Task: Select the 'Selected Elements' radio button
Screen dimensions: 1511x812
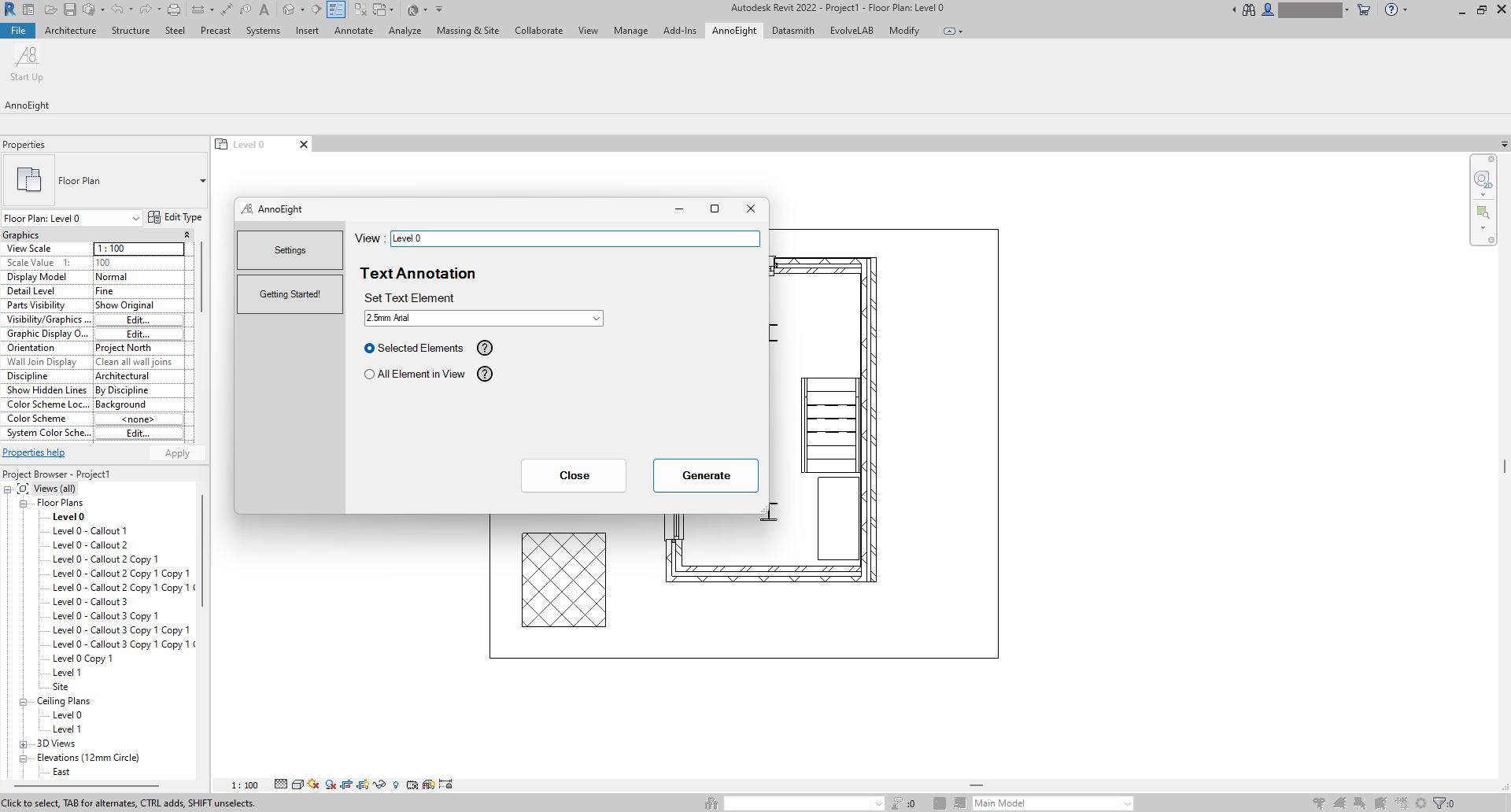Action: click(x=369, y=349)
